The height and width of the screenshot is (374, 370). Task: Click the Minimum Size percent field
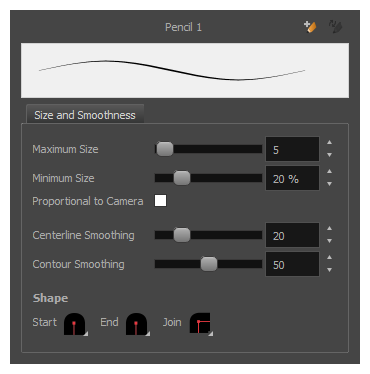tap(292, 178)
